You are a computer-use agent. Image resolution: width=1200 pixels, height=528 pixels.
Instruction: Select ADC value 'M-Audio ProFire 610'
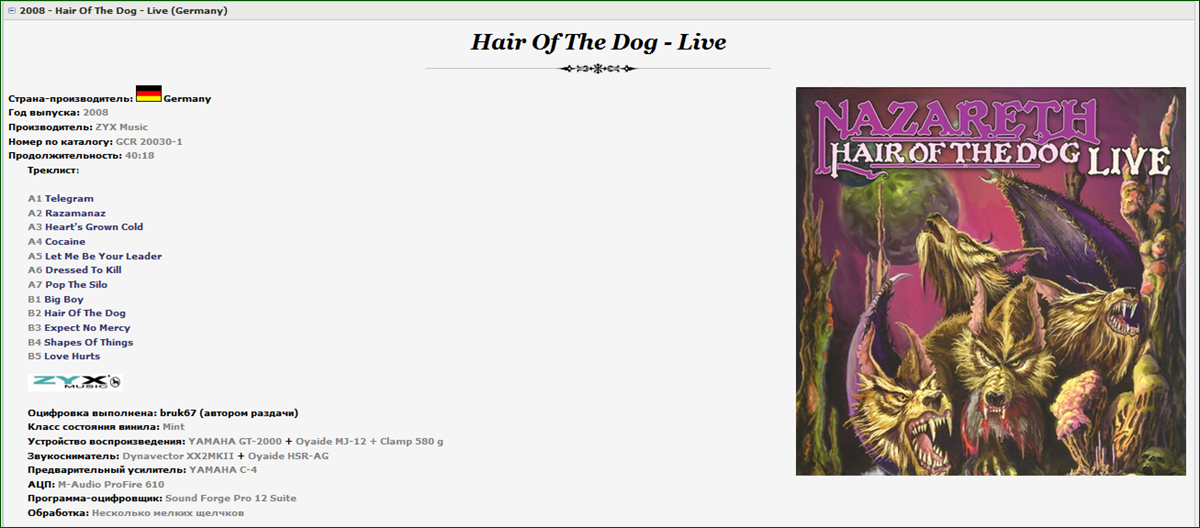coord(111,484)
